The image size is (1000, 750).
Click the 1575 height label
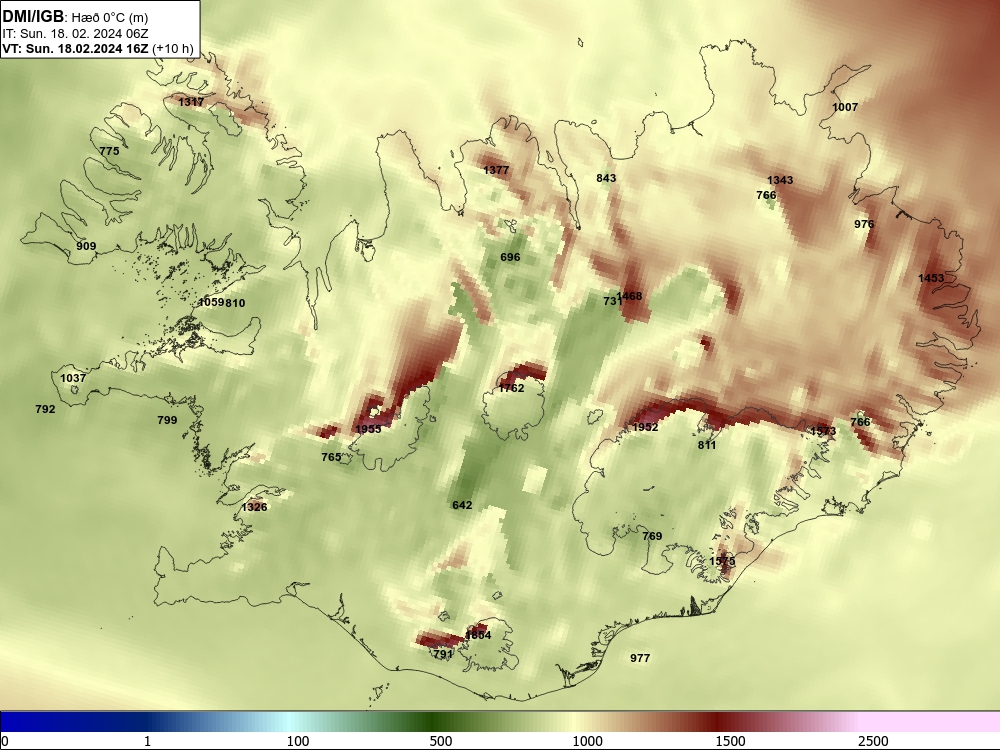point(723,561)
